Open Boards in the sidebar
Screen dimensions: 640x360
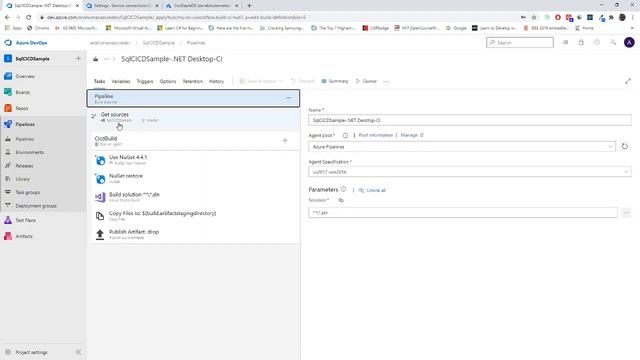22,92
